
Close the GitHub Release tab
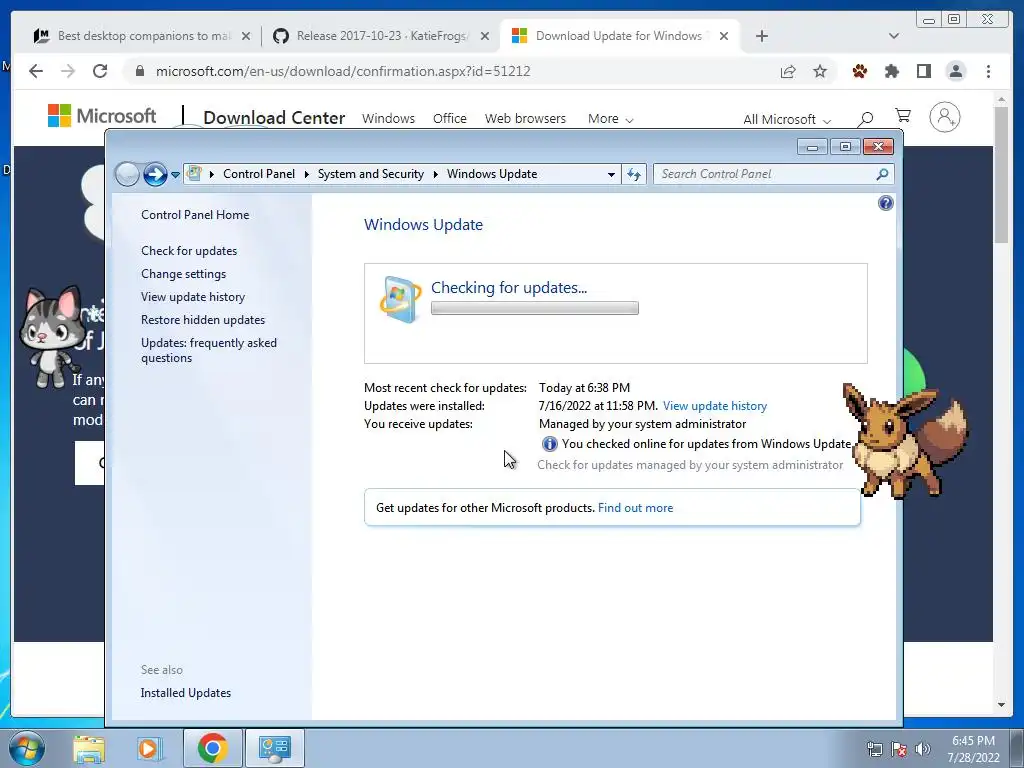pyautogui.click(x=485, y=36)
